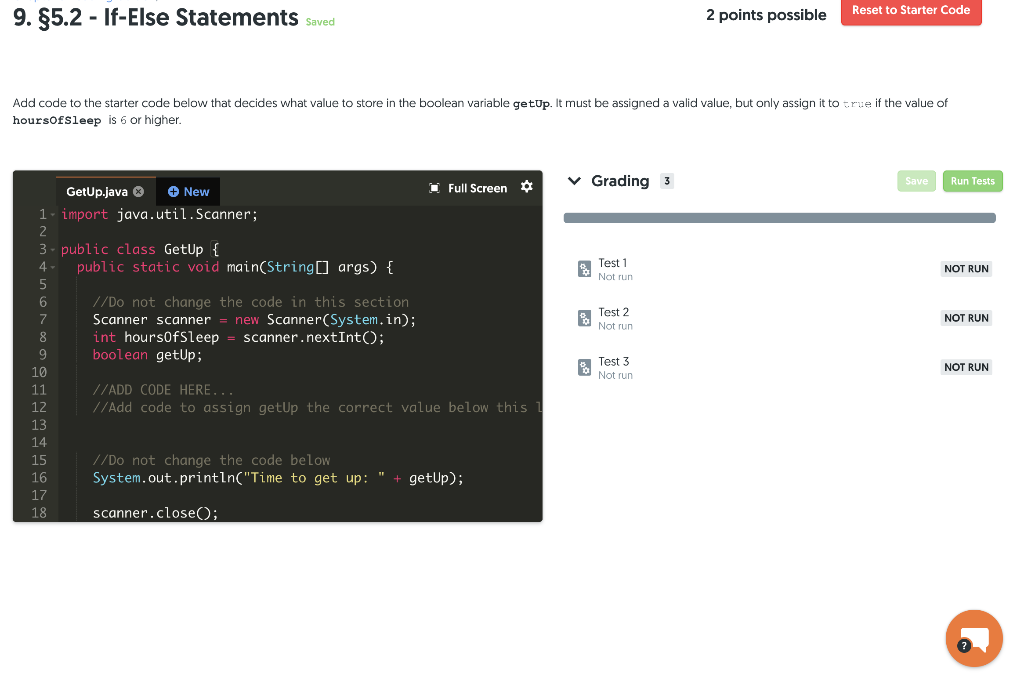Click the plus icon next to New

(x=173, y=191)
